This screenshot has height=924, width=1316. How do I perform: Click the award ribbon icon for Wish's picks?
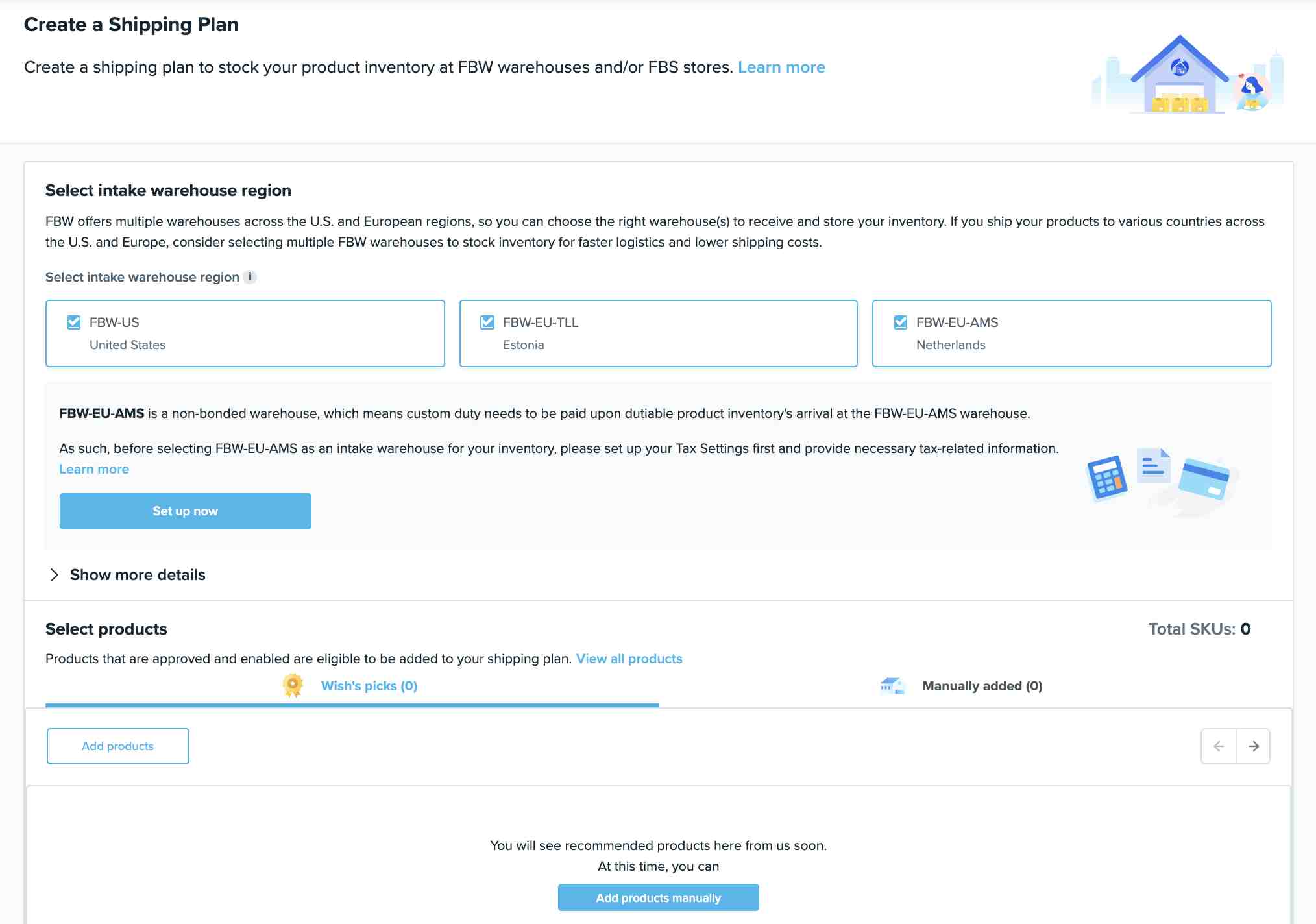pyautogui.click(x=293, y=686)
